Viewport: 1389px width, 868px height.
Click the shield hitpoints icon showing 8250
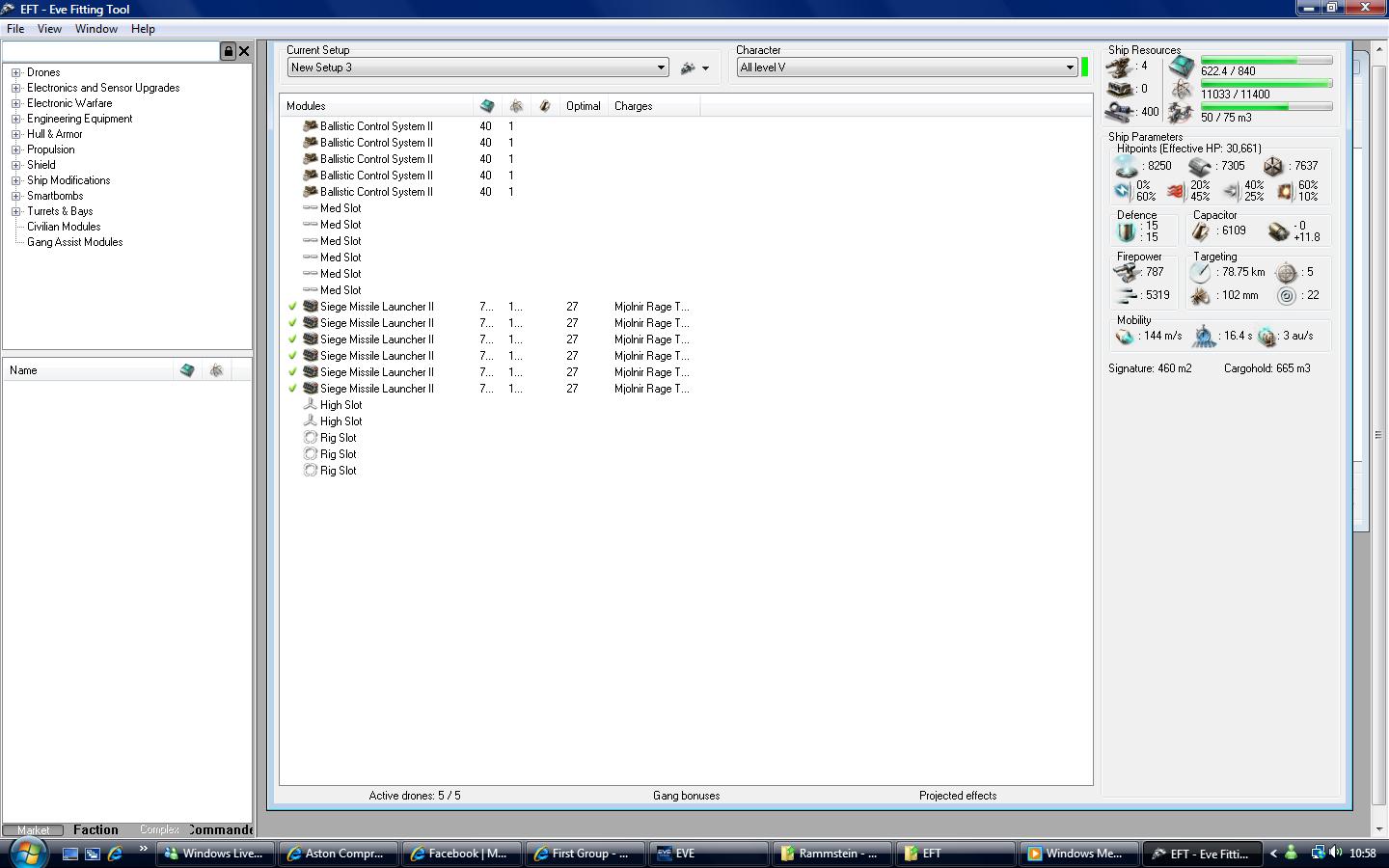(1127, 167)
